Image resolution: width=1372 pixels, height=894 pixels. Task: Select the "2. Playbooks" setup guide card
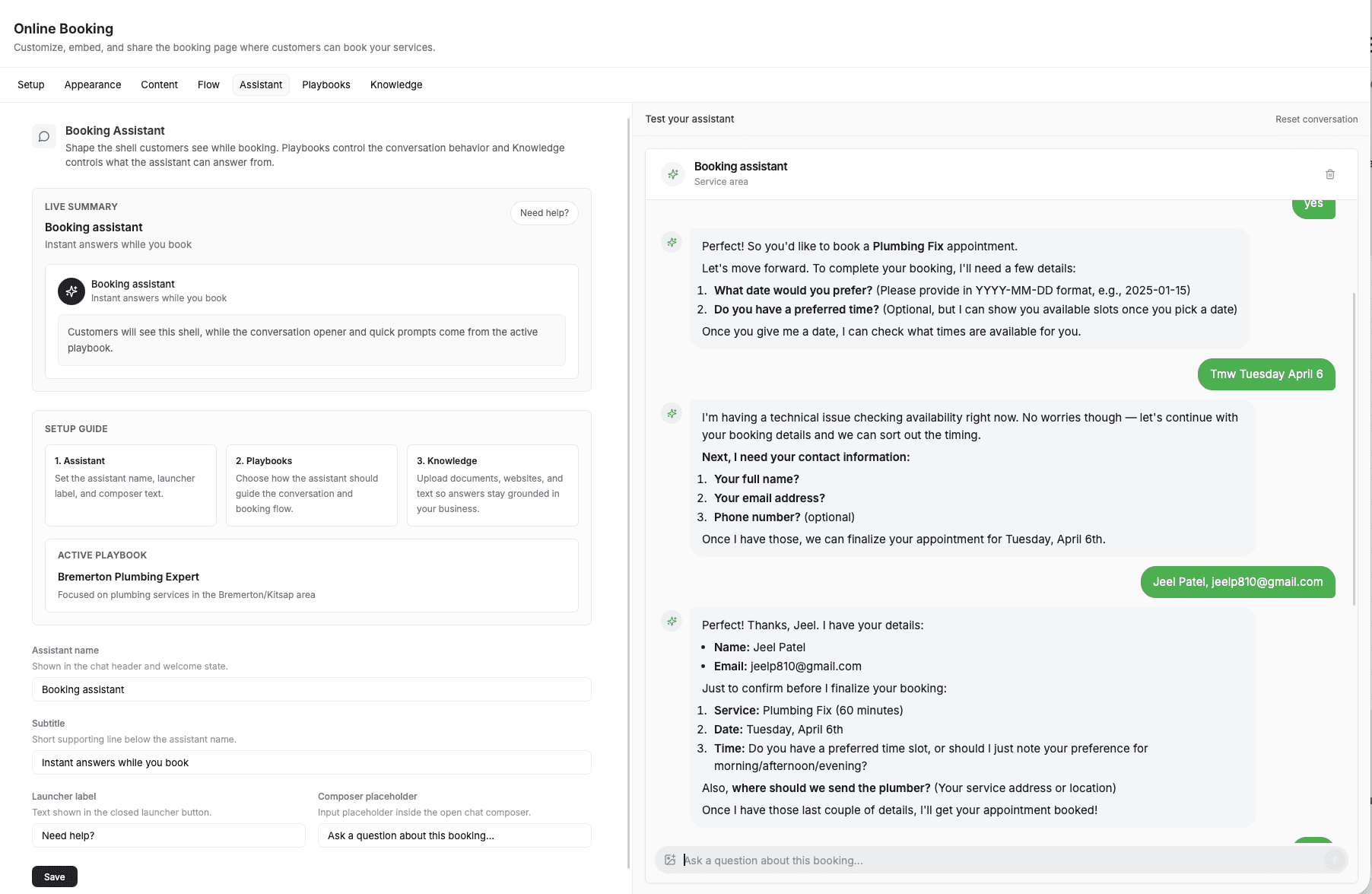(311, 485)
